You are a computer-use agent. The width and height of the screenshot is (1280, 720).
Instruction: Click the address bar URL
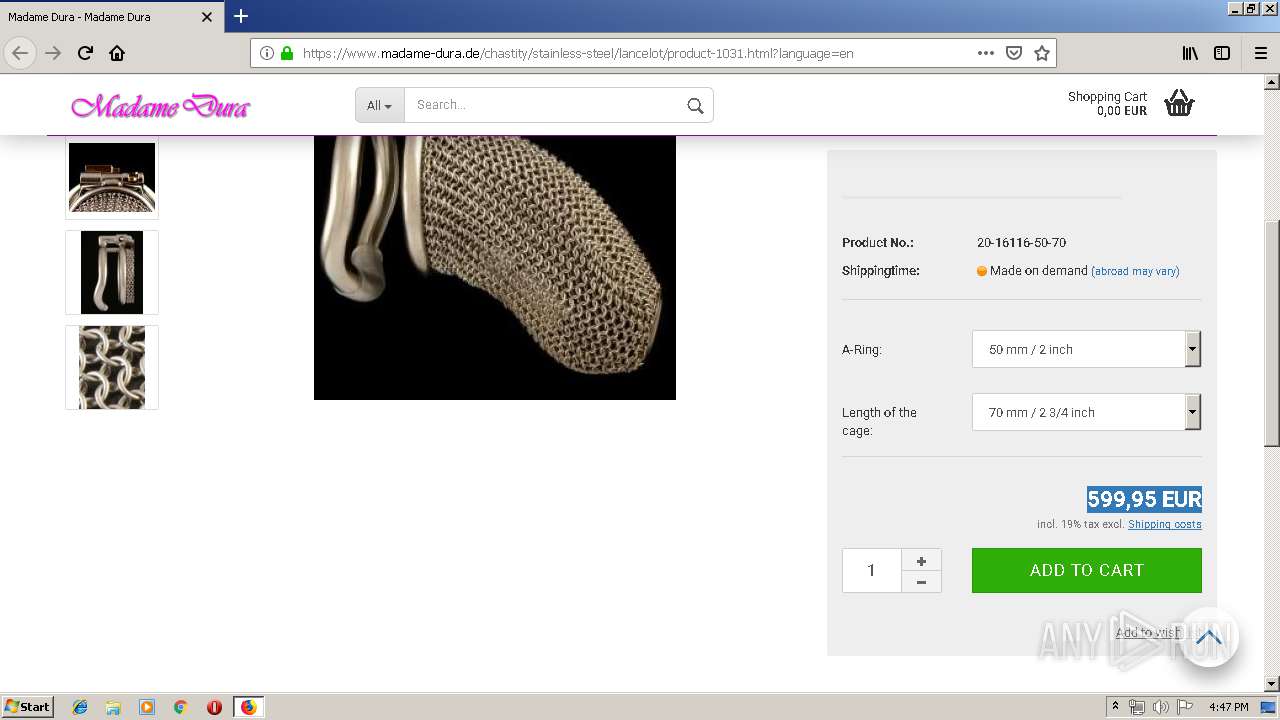coord(578,53)
